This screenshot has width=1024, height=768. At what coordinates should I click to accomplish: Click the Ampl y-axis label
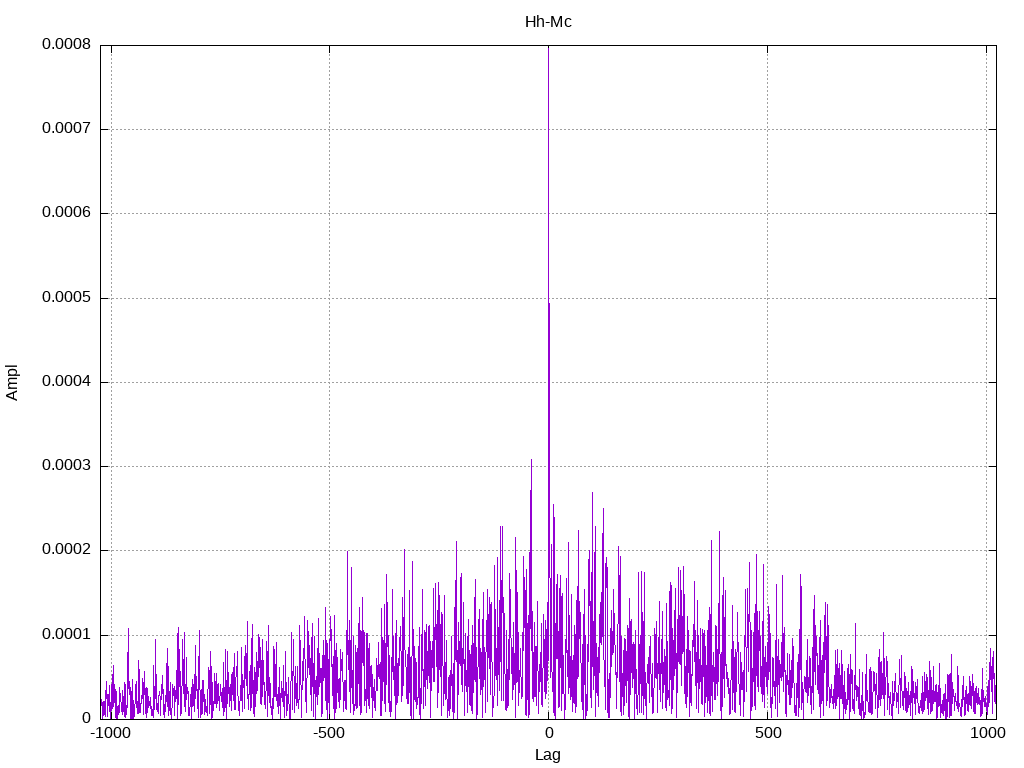12,382
